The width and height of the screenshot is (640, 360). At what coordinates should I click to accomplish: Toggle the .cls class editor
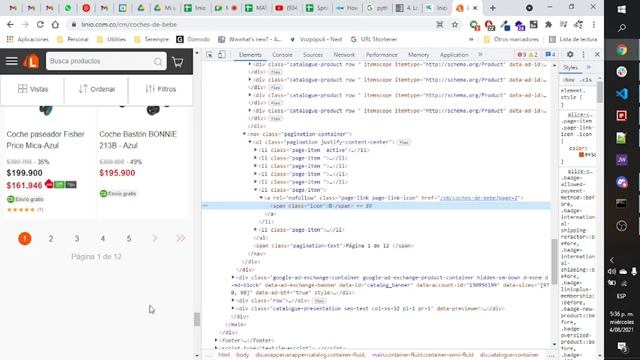587,80
